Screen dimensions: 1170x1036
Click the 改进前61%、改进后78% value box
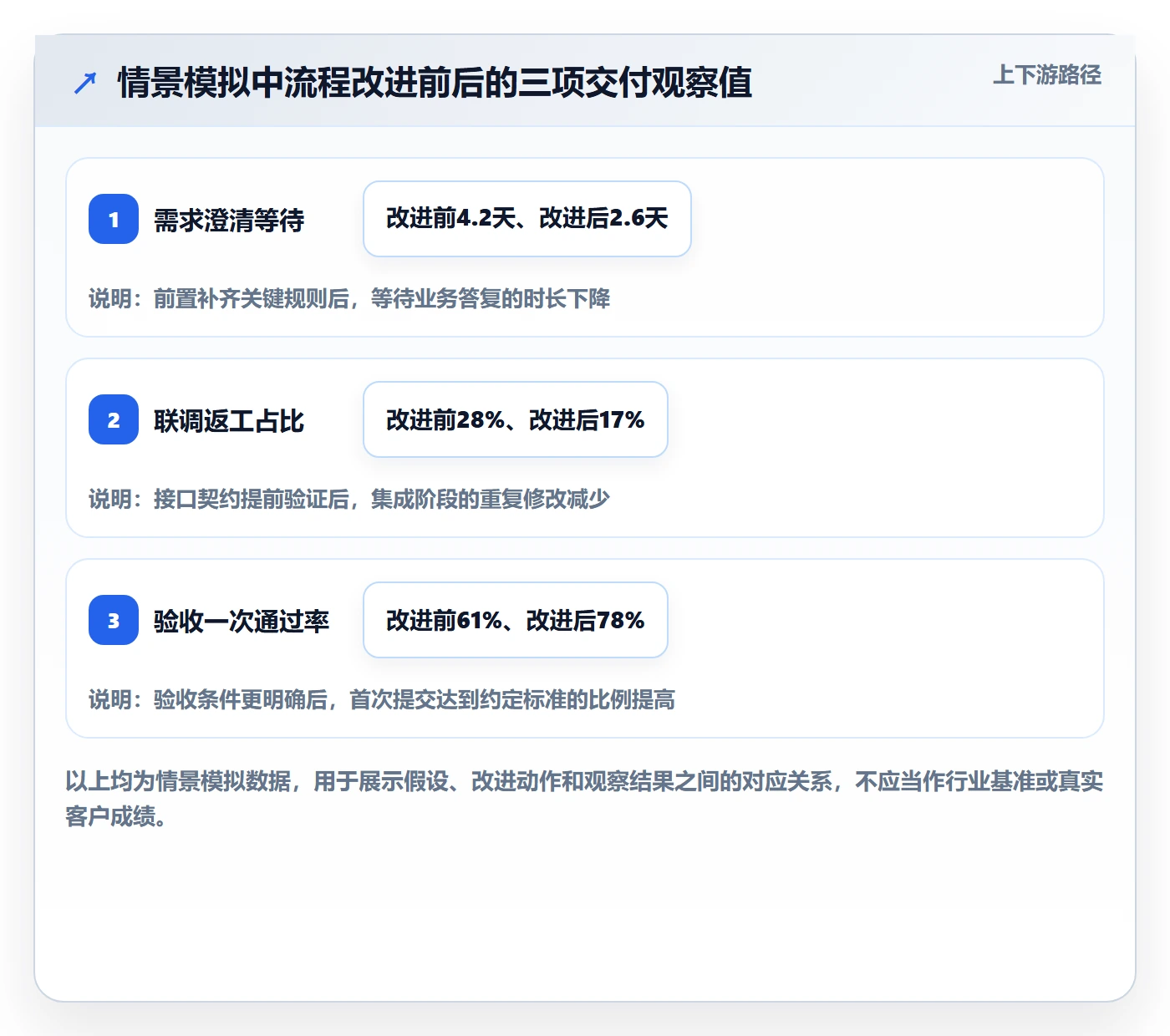pos(516,620)
